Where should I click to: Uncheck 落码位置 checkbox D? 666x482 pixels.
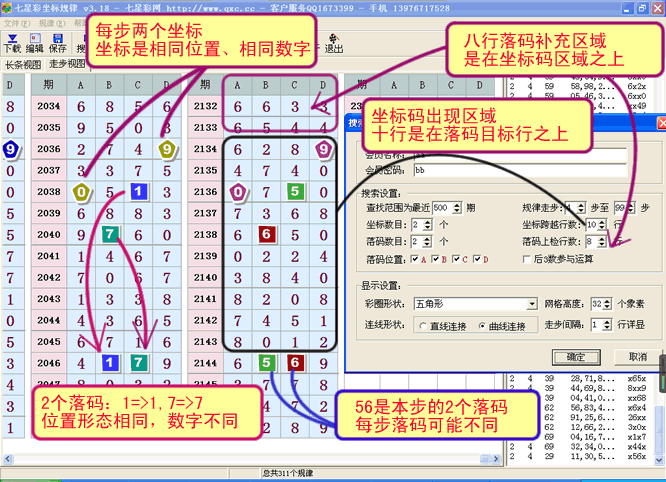click(477, 259)
